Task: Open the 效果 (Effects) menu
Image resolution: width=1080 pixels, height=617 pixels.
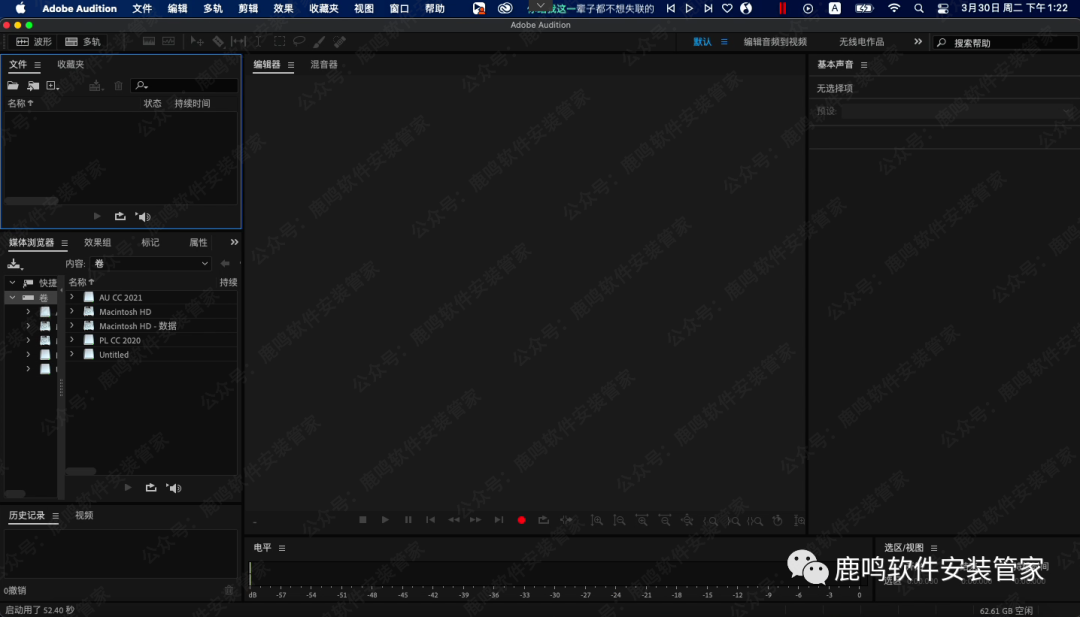Action: (283, 8)
